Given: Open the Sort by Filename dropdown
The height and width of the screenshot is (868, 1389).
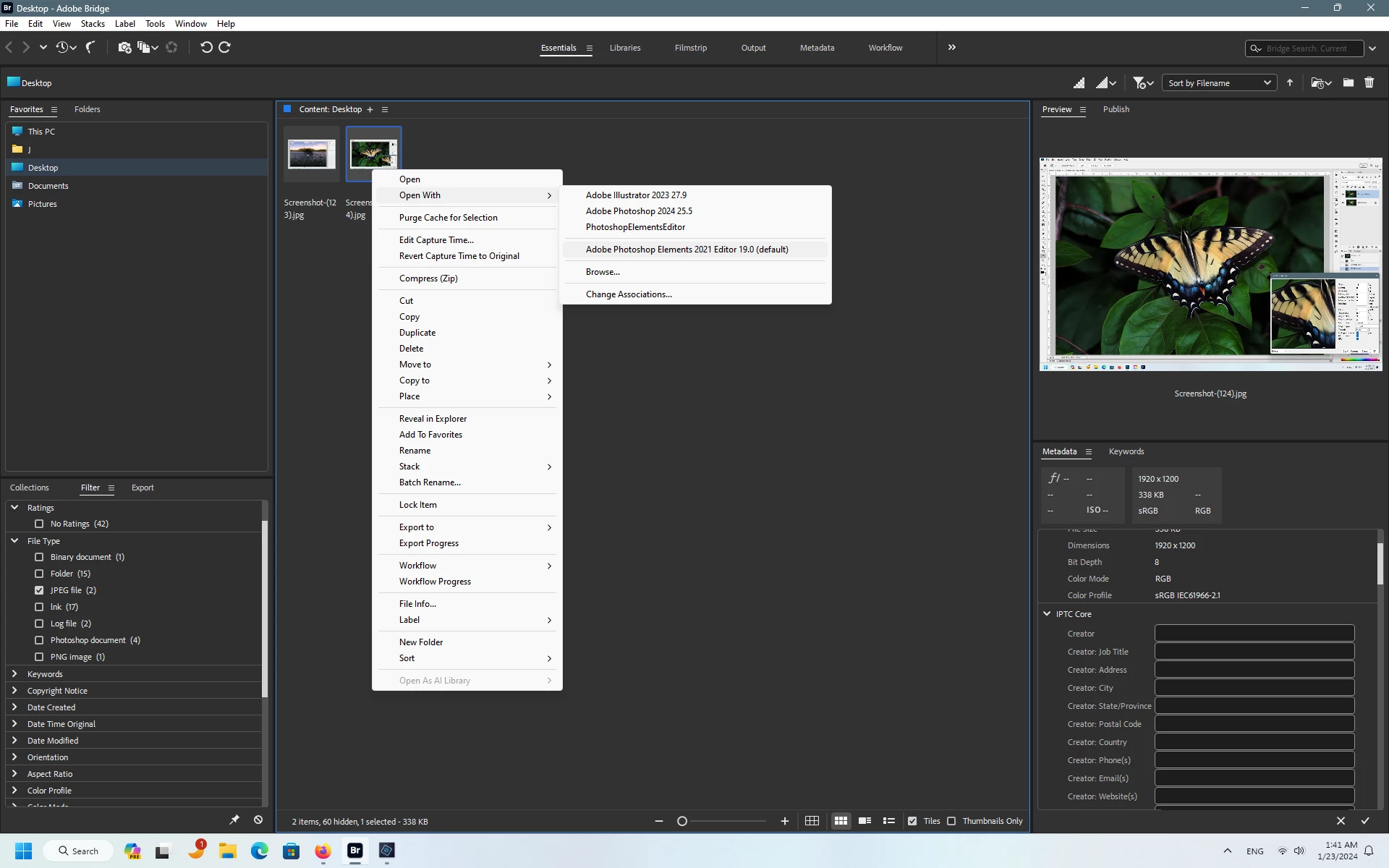Looking at the screenshot, I should coord(1219,83).
